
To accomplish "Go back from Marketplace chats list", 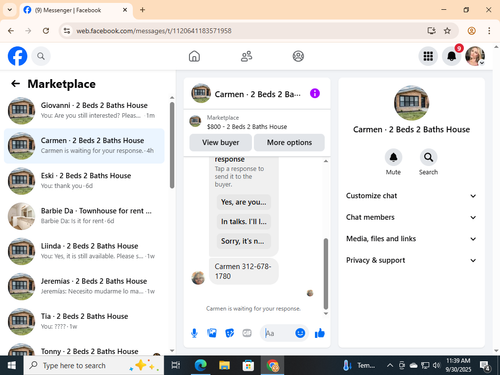I will [x=16, y=84].
